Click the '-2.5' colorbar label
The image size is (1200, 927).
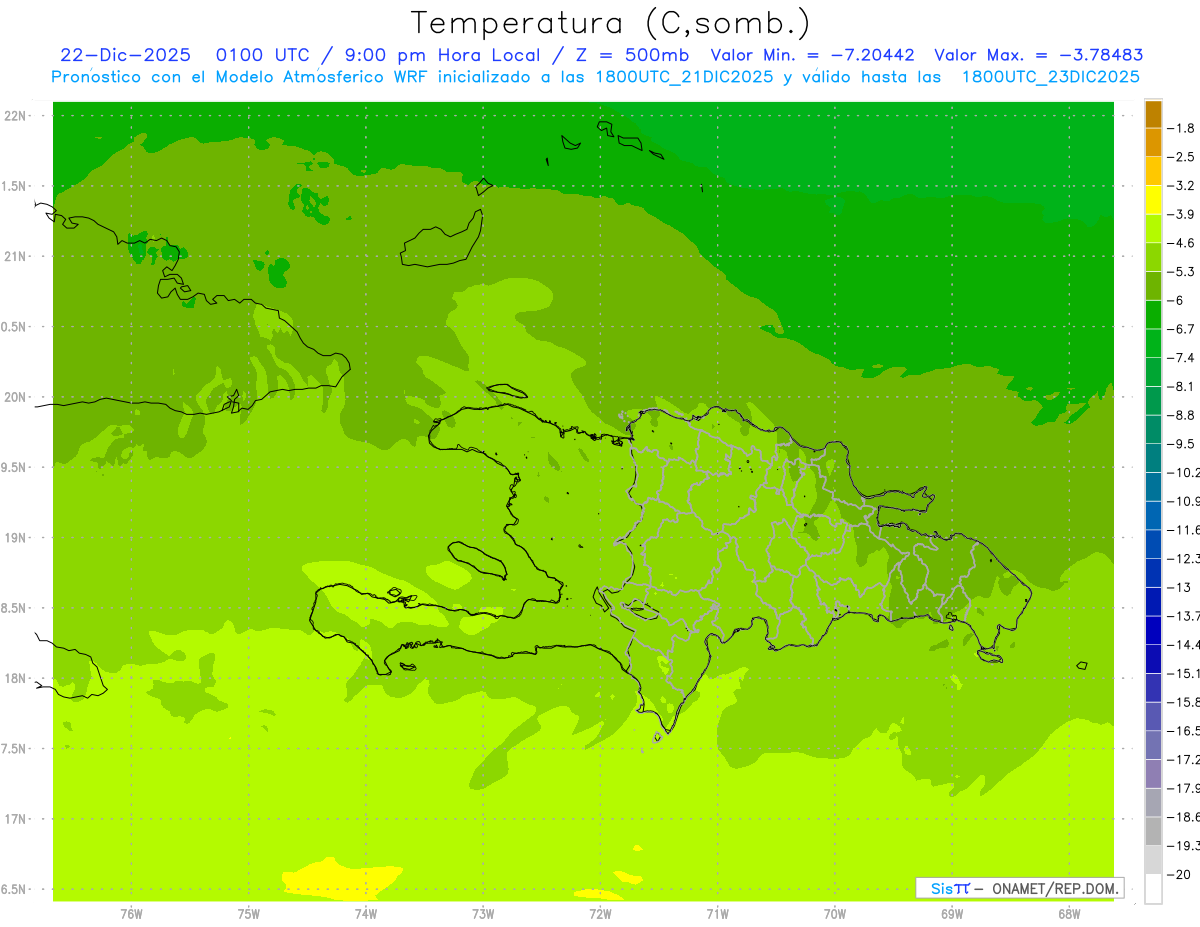pos(1181,156)
